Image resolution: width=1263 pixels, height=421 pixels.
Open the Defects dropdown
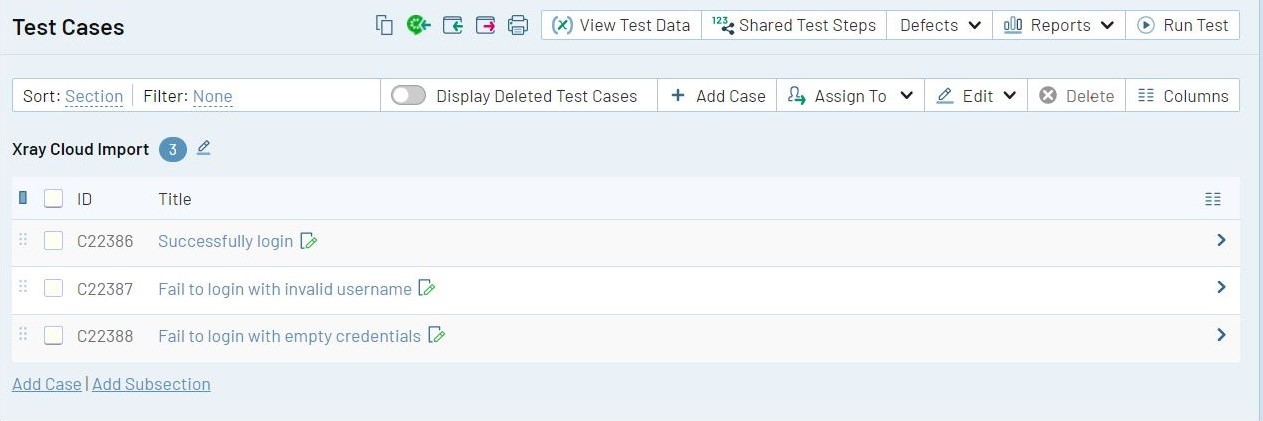(940, 25)
